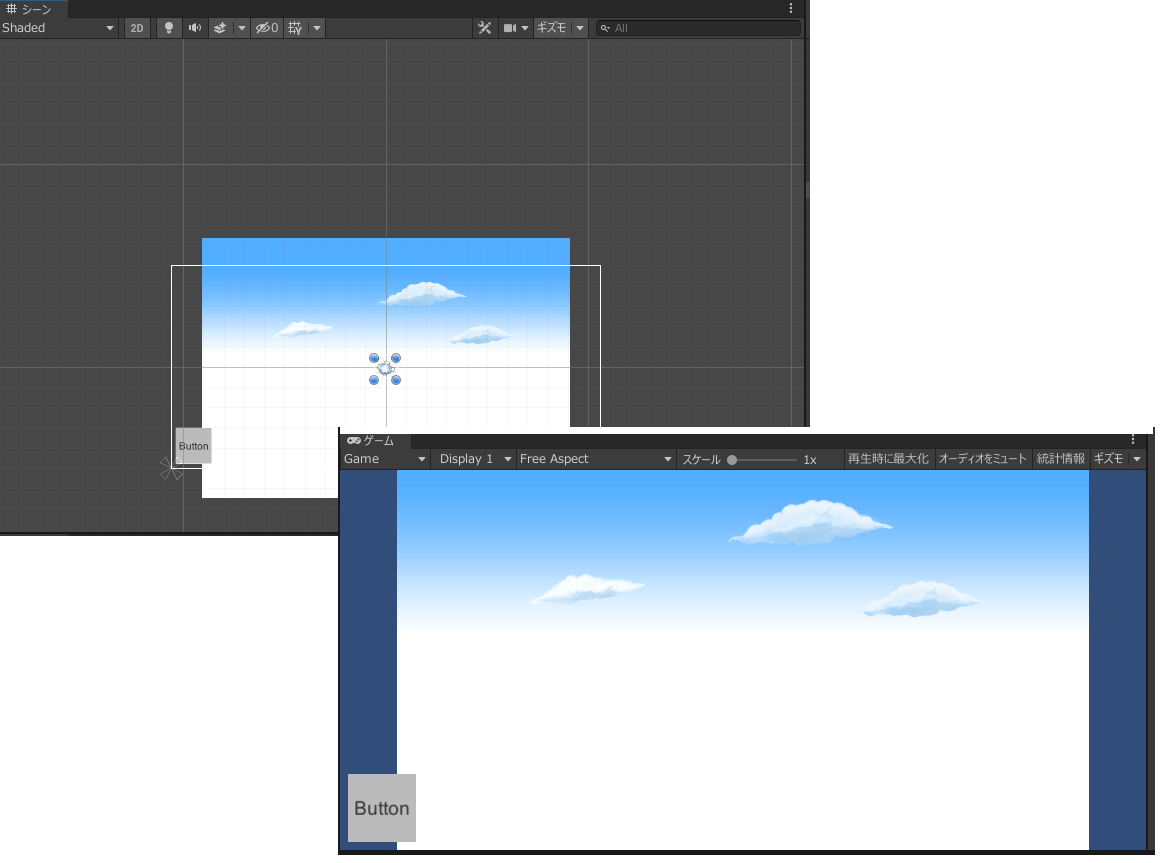This screenshot has height=863, width=1163.
Task: Open the Shaded draw mode dropdown
Action: click(x=58, y=28)
